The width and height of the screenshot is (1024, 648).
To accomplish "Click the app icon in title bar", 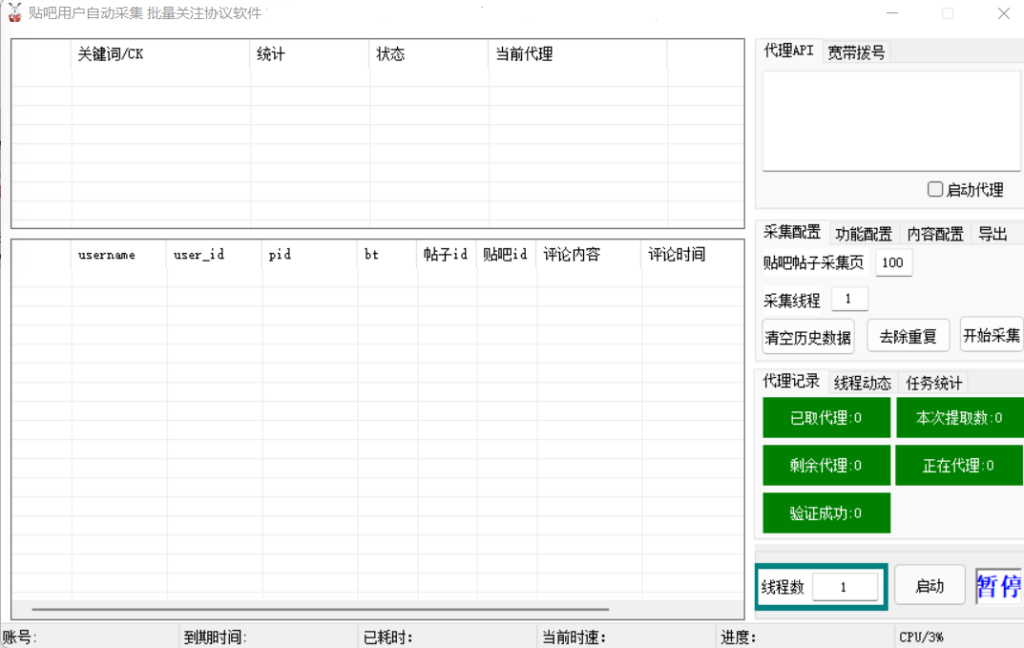I will point(15,13).
